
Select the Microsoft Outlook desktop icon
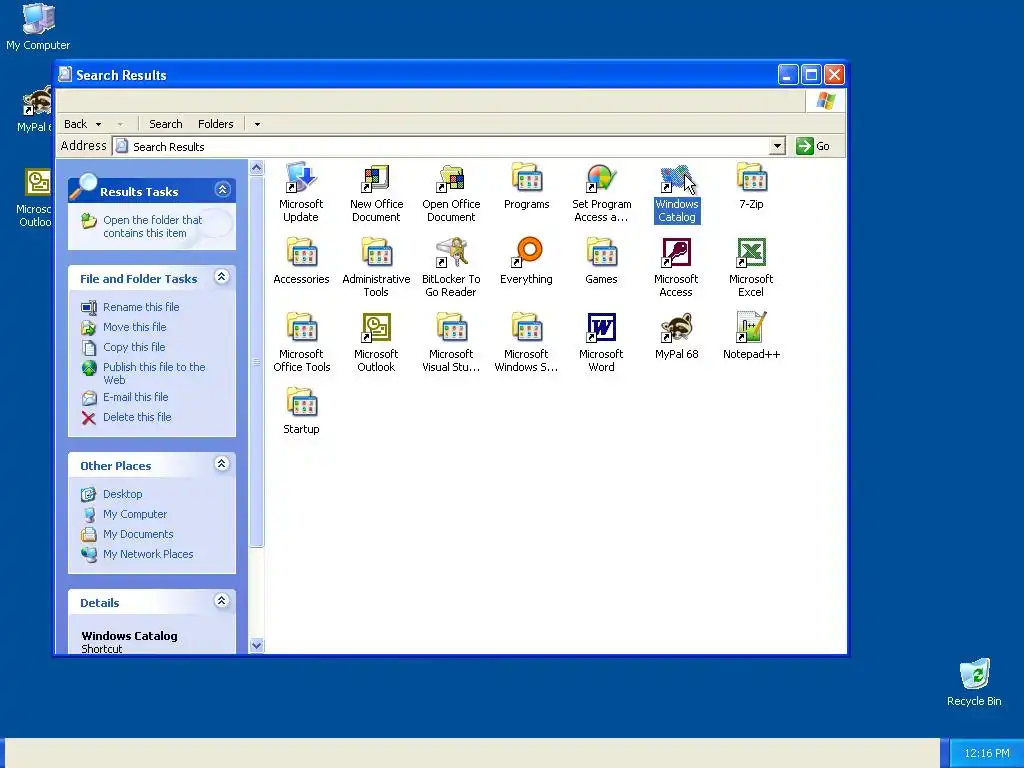tap(37, 183)
